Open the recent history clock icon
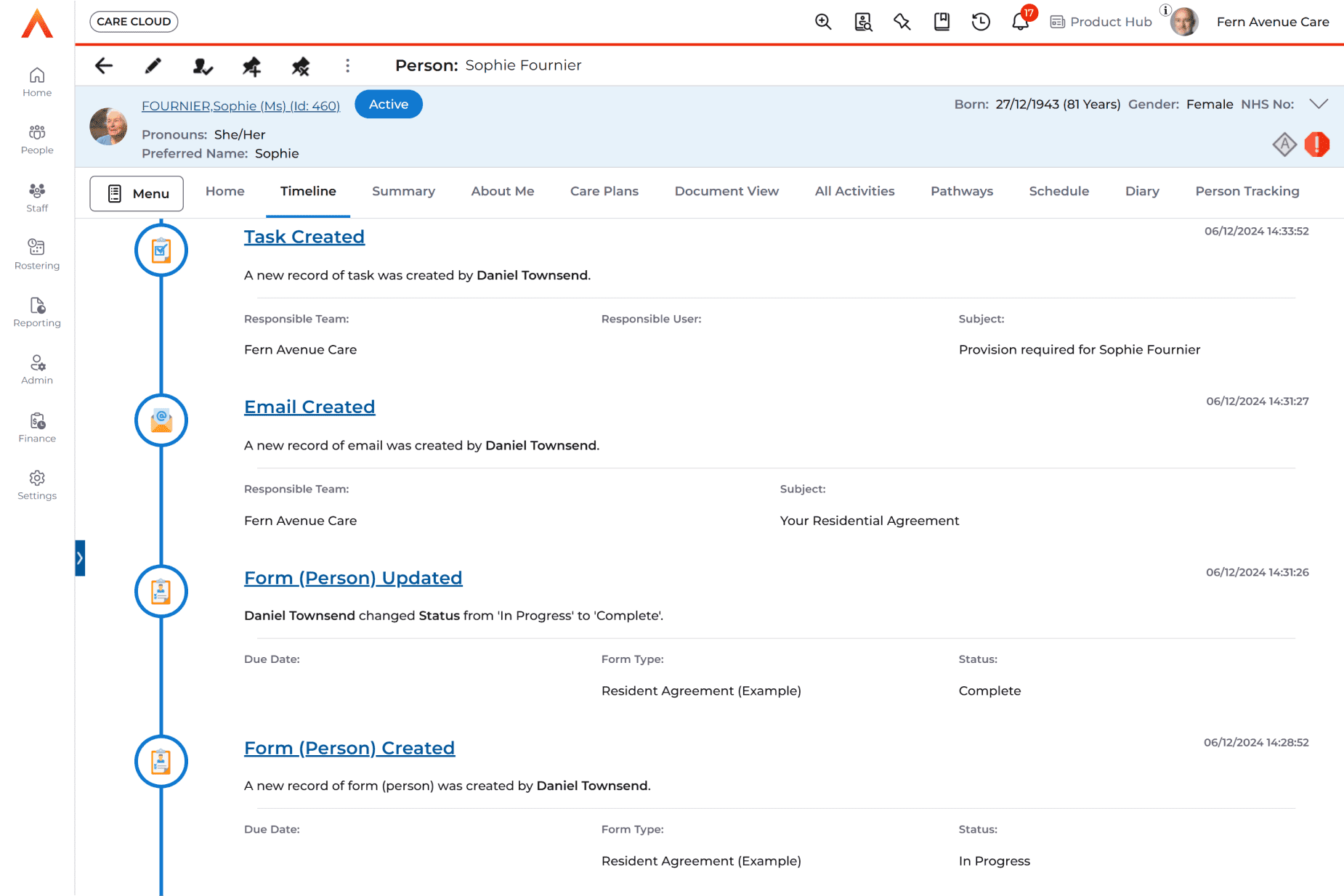This screenshot has width=1344, height=896. point(981,22)
